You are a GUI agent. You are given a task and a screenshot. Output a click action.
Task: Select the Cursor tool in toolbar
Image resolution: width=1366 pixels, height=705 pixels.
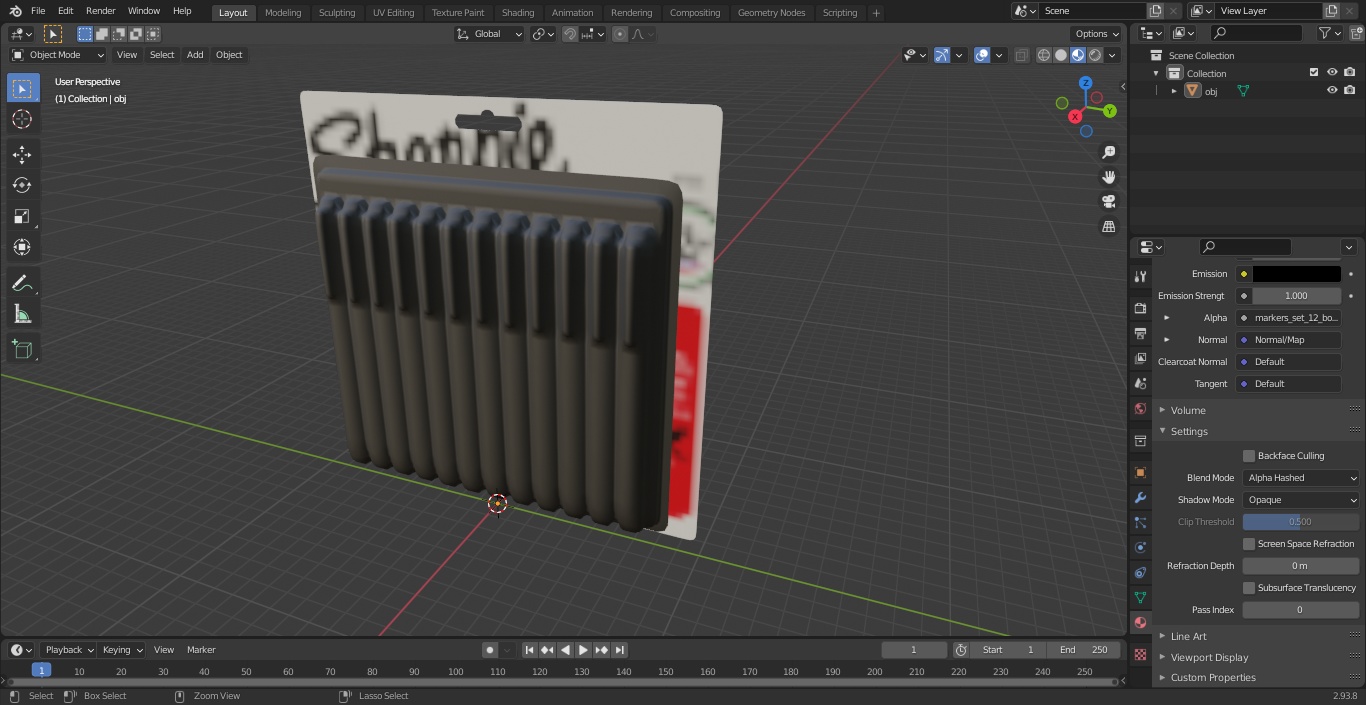coord(22,119)
